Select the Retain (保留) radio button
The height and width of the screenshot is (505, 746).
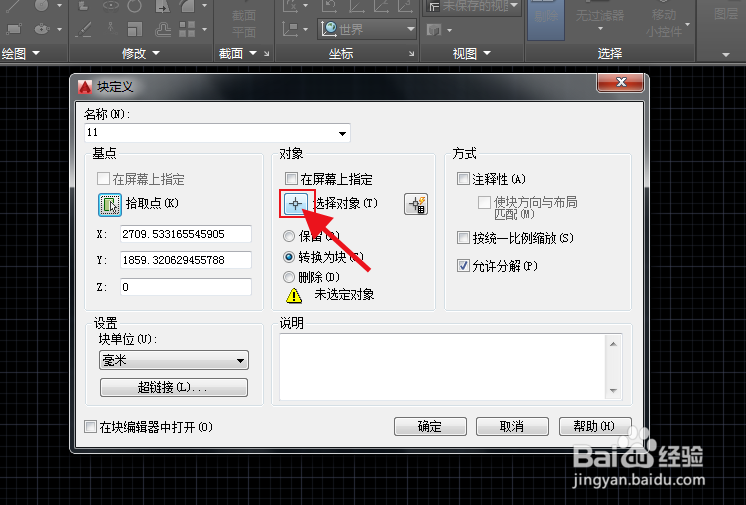point(289,236)
